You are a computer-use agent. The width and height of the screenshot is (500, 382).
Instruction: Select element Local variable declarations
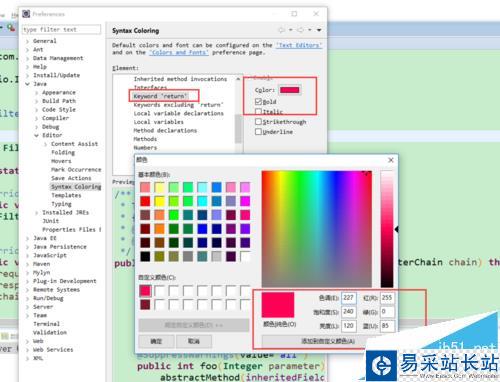click(x=178, y=113)
